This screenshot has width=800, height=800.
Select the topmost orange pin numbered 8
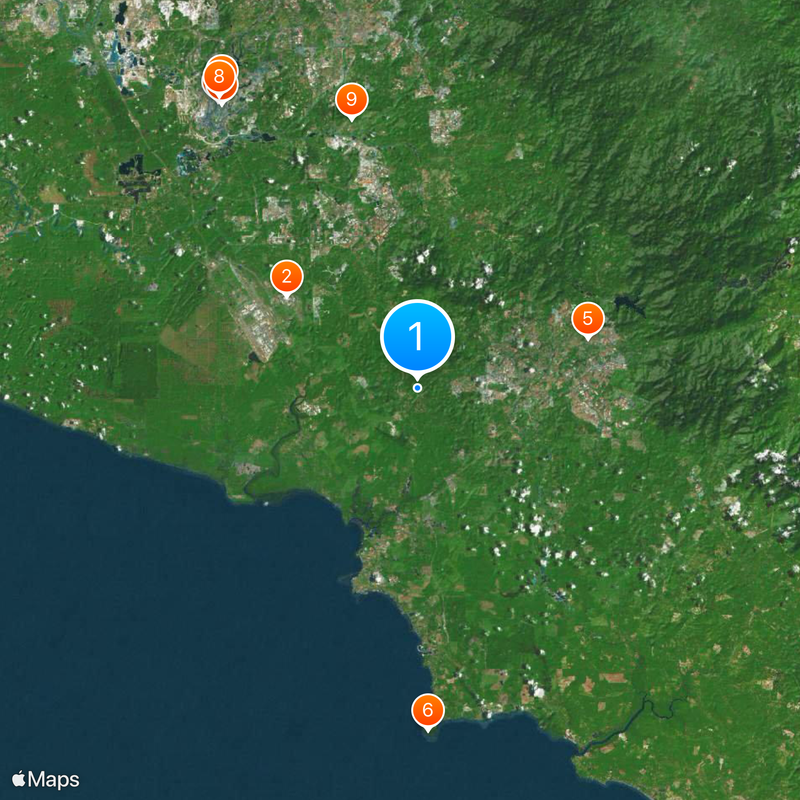pos(219,78)
